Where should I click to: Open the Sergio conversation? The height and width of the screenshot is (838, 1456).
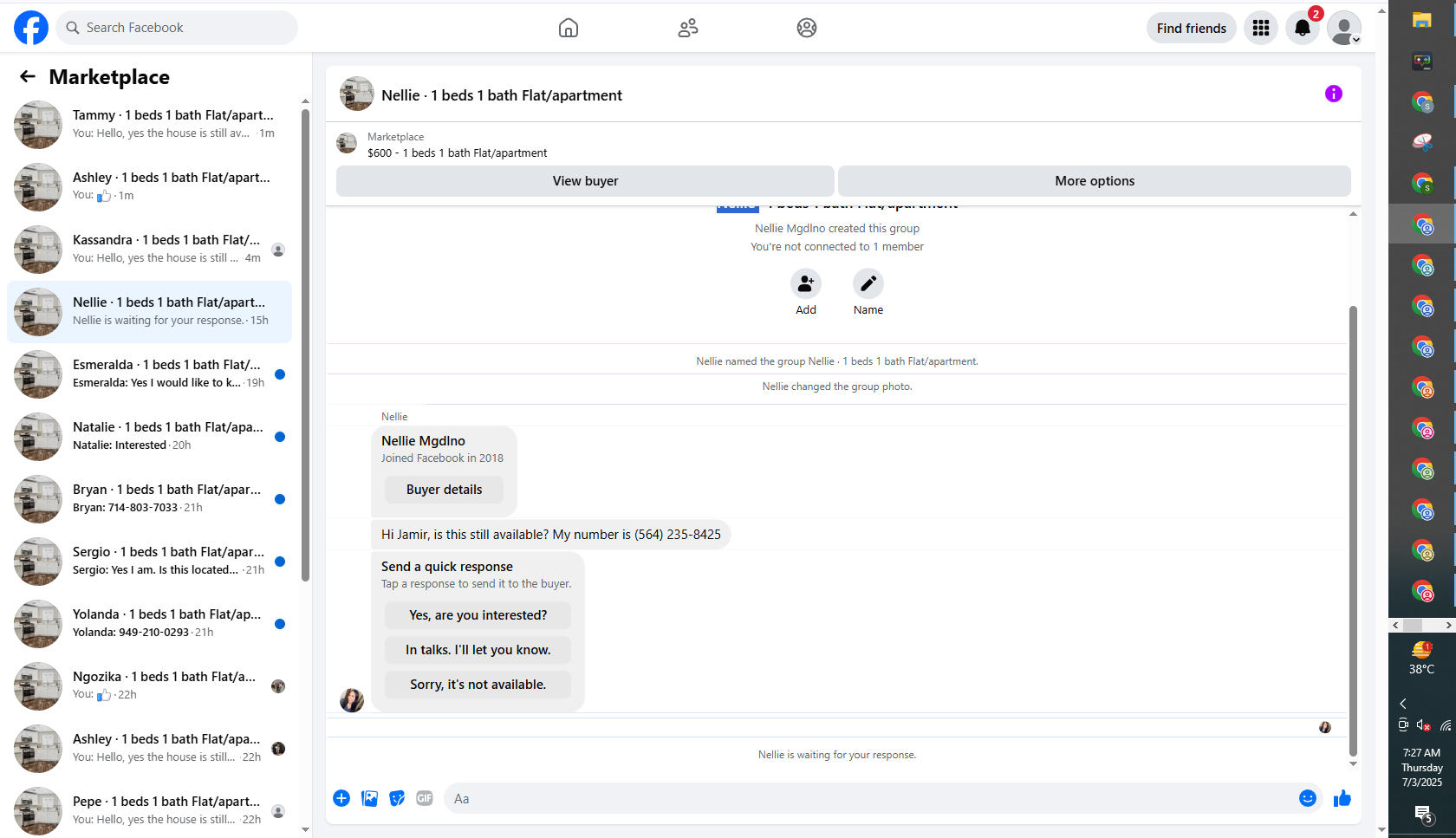149,562
